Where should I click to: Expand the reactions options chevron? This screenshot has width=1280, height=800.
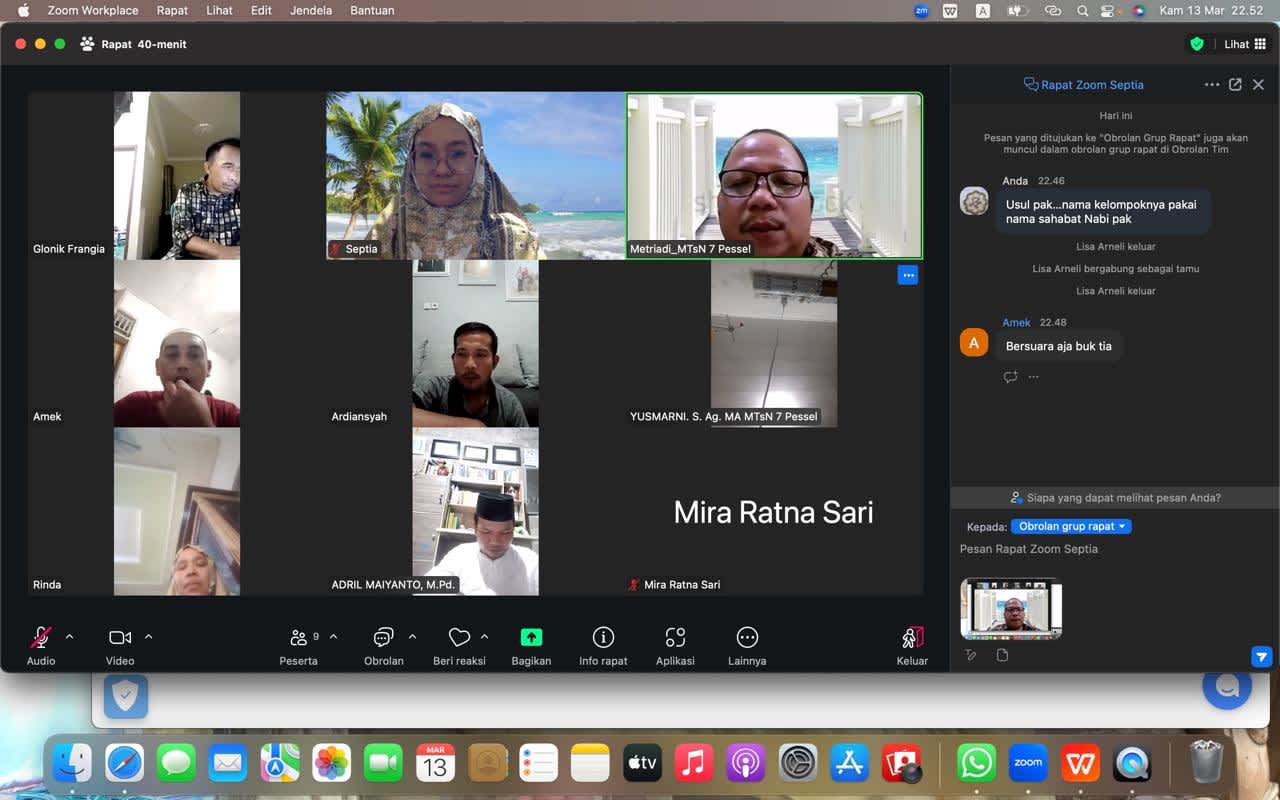[x=485, y=637]
